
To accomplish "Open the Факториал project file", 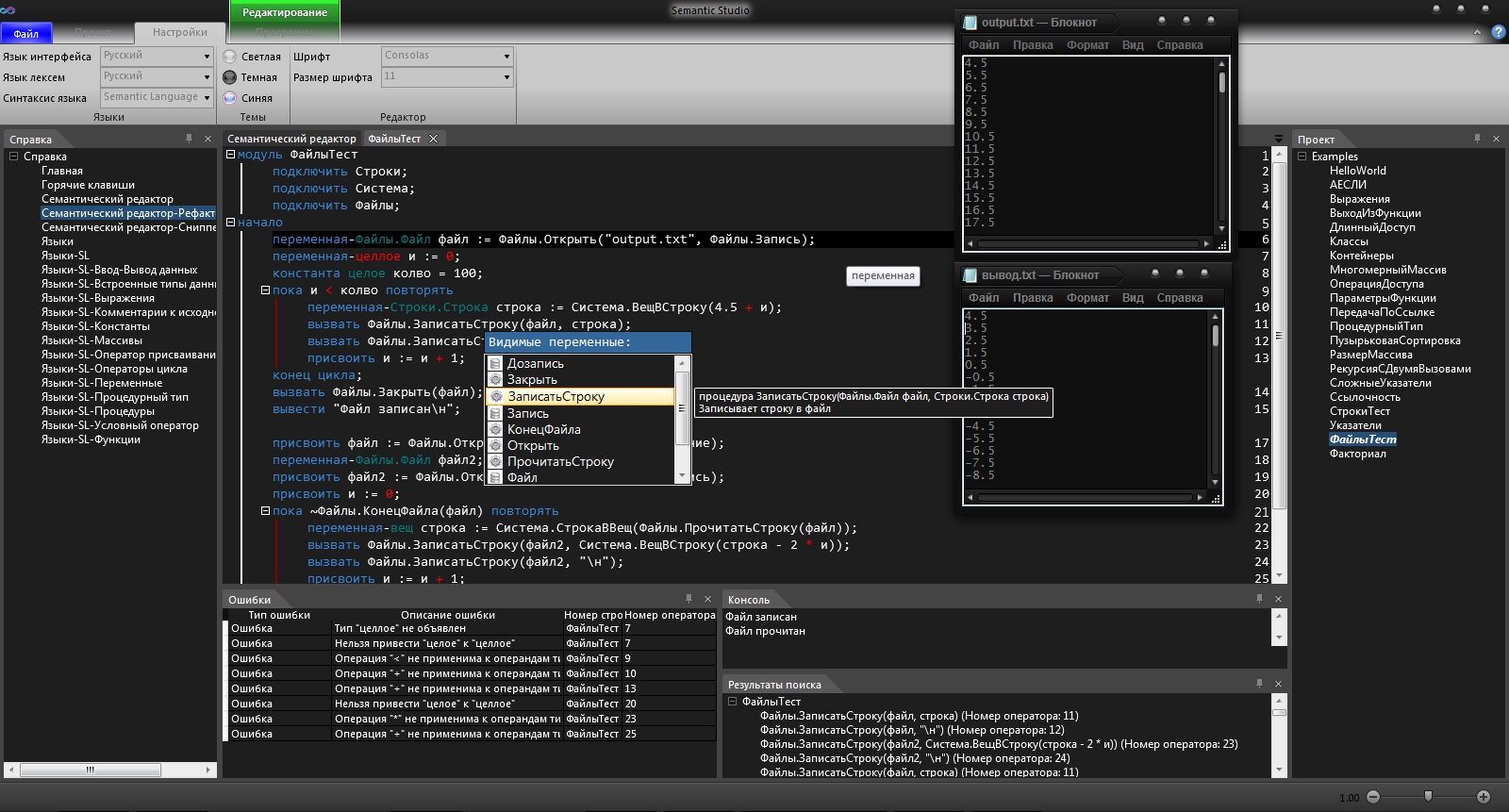I will pyautogui.click(x=1357, y=454).
